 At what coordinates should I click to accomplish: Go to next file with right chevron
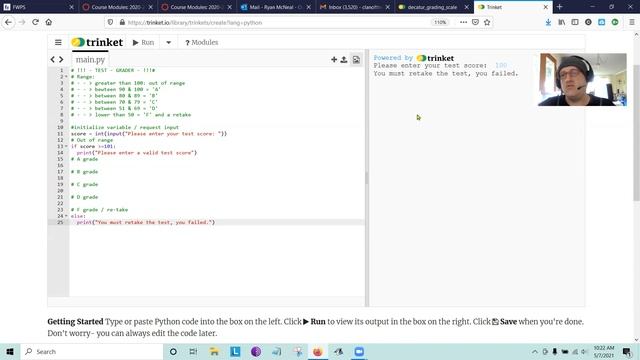tap(61, 60)
